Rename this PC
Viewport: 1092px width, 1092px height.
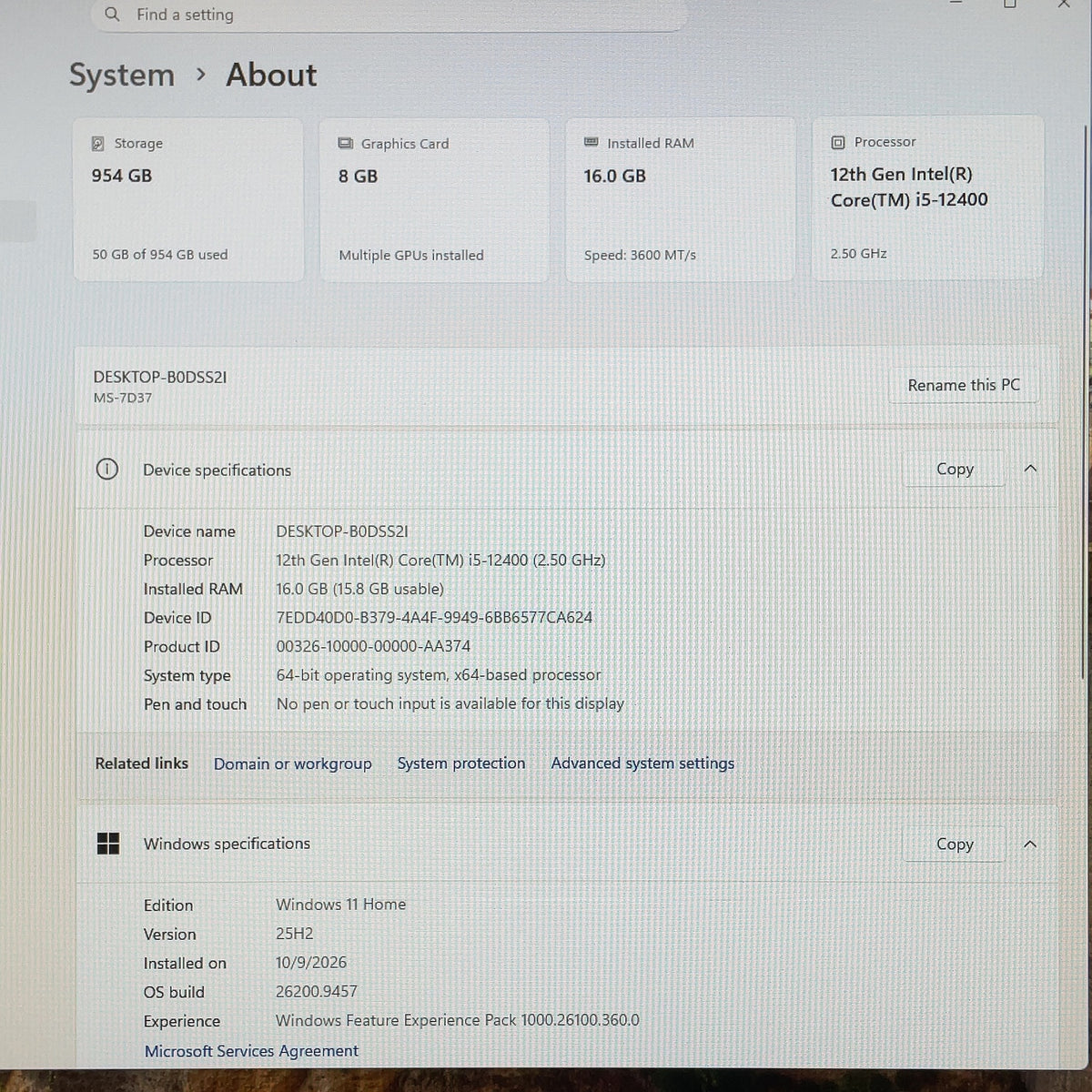pyautogui.click(x=964, y=385)
